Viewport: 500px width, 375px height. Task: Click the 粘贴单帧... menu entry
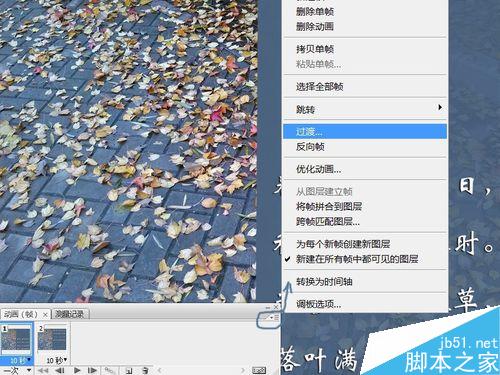coord(365,64)
